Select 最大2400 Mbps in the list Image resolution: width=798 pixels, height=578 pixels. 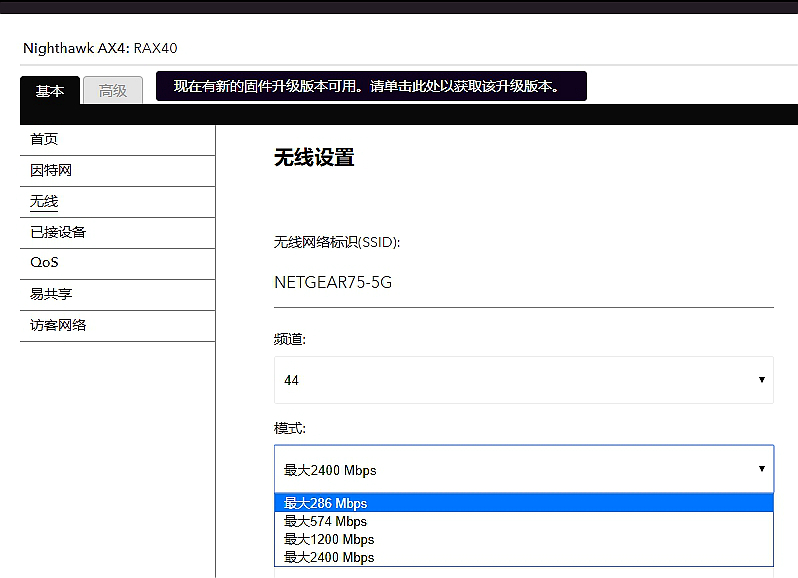524,557
